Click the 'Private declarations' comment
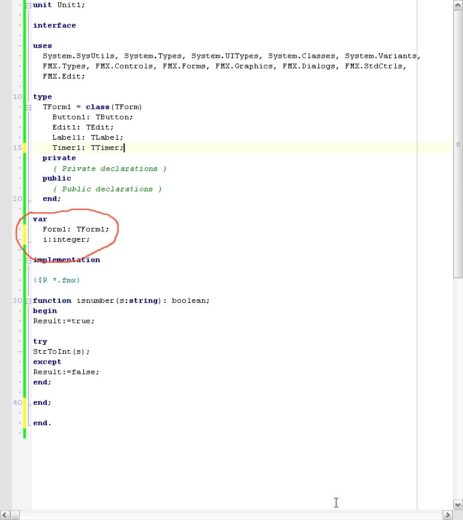This screenshot has width=463, height=520. coord(110,169)
